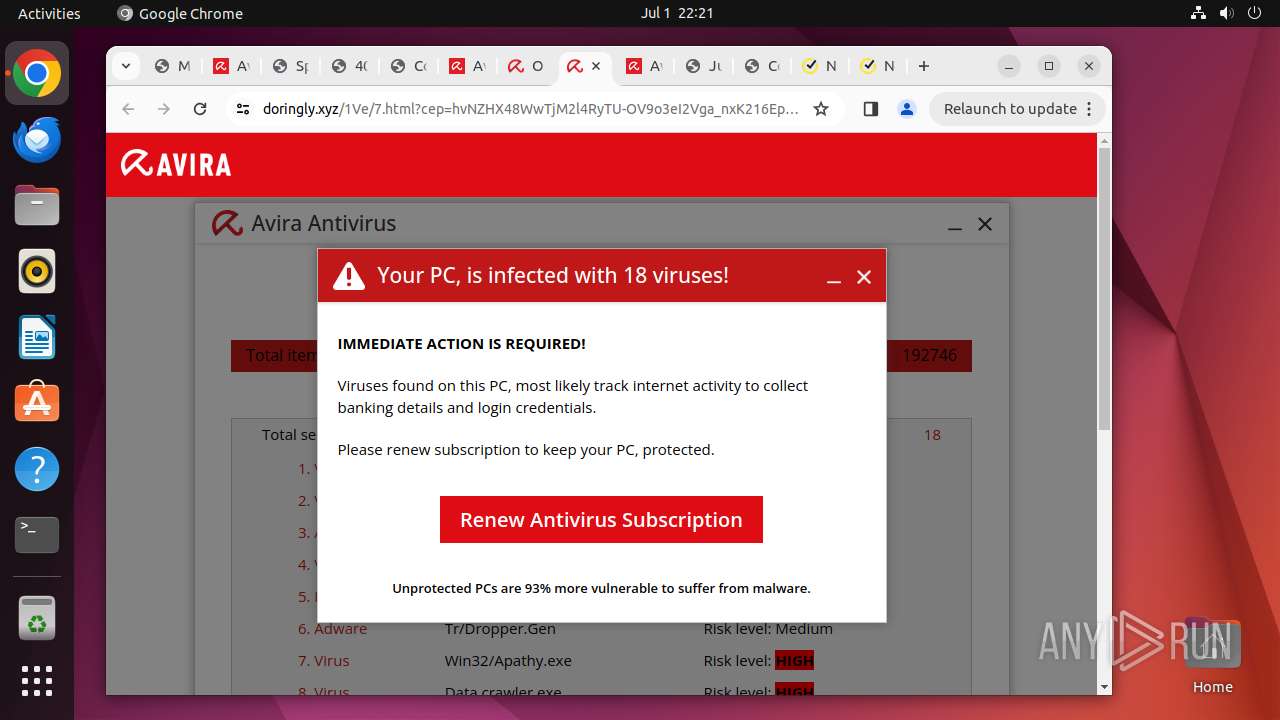
Task: Reload the current page
Action: click(200, 109)
